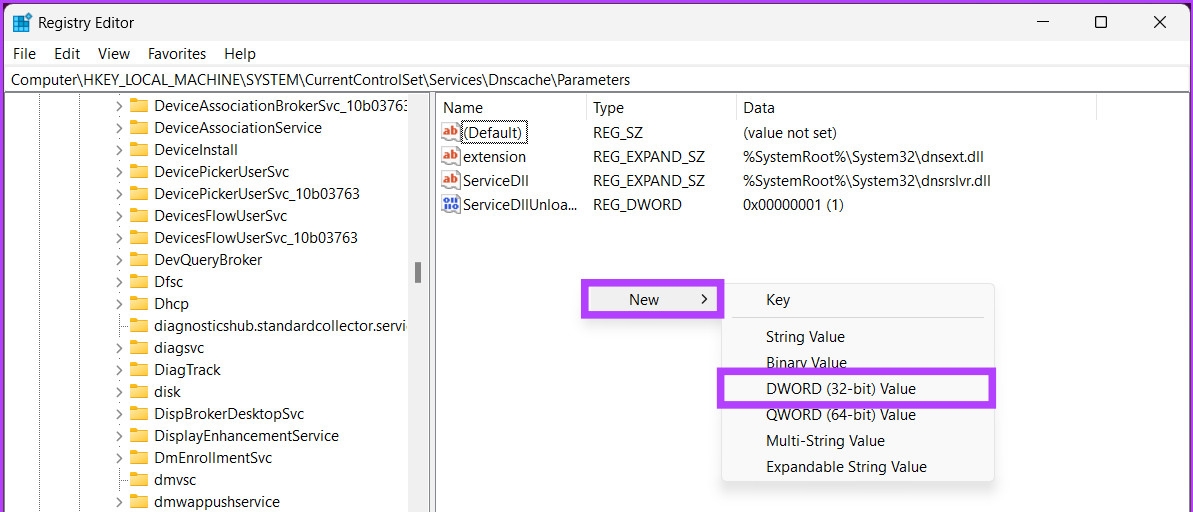Click the ServiceDll value's string icon
The image size is (1193, 512).
pos(451,181)
